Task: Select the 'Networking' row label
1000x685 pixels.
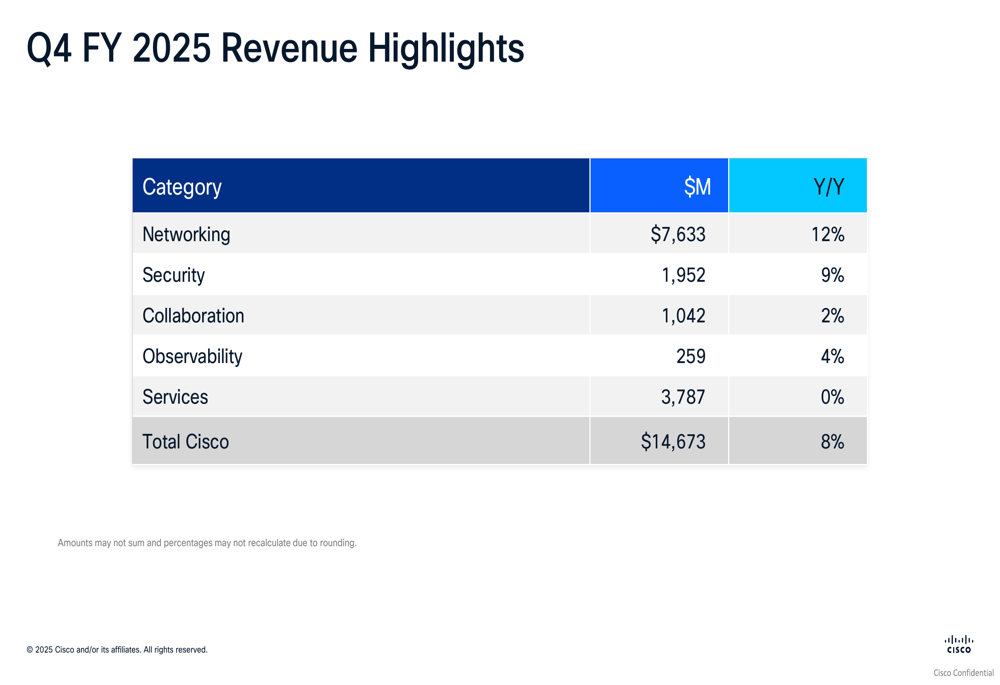Action: [186, 234]
